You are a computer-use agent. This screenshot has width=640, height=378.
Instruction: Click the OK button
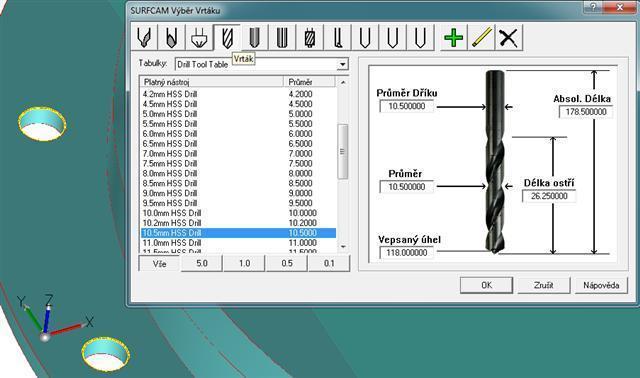click(486, 285)
